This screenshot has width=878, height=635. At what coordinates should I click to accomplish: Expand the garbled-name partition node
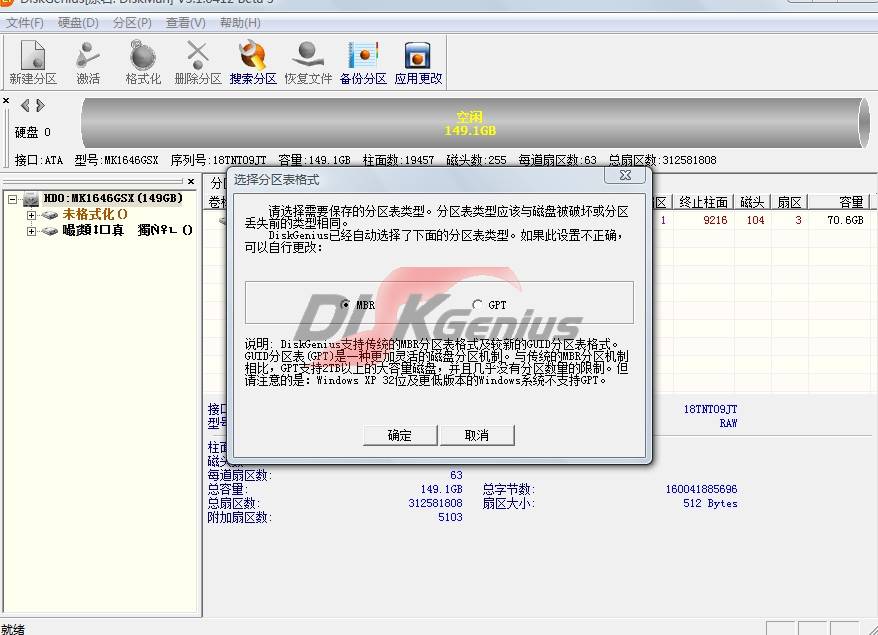31,231
